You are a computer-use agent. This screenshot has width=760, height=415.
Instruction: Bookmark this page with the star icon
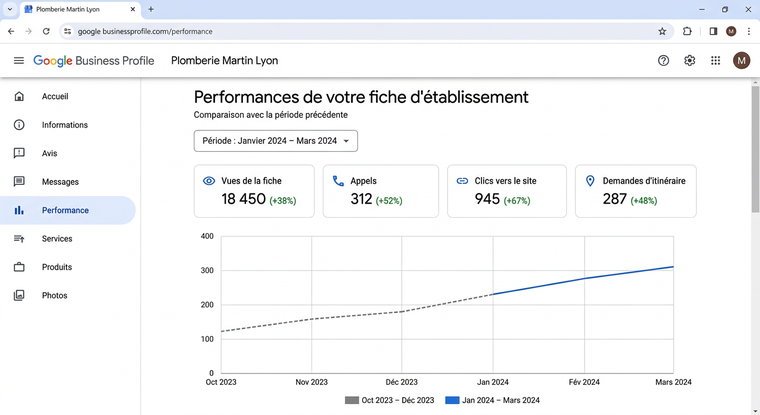[662, 31]
